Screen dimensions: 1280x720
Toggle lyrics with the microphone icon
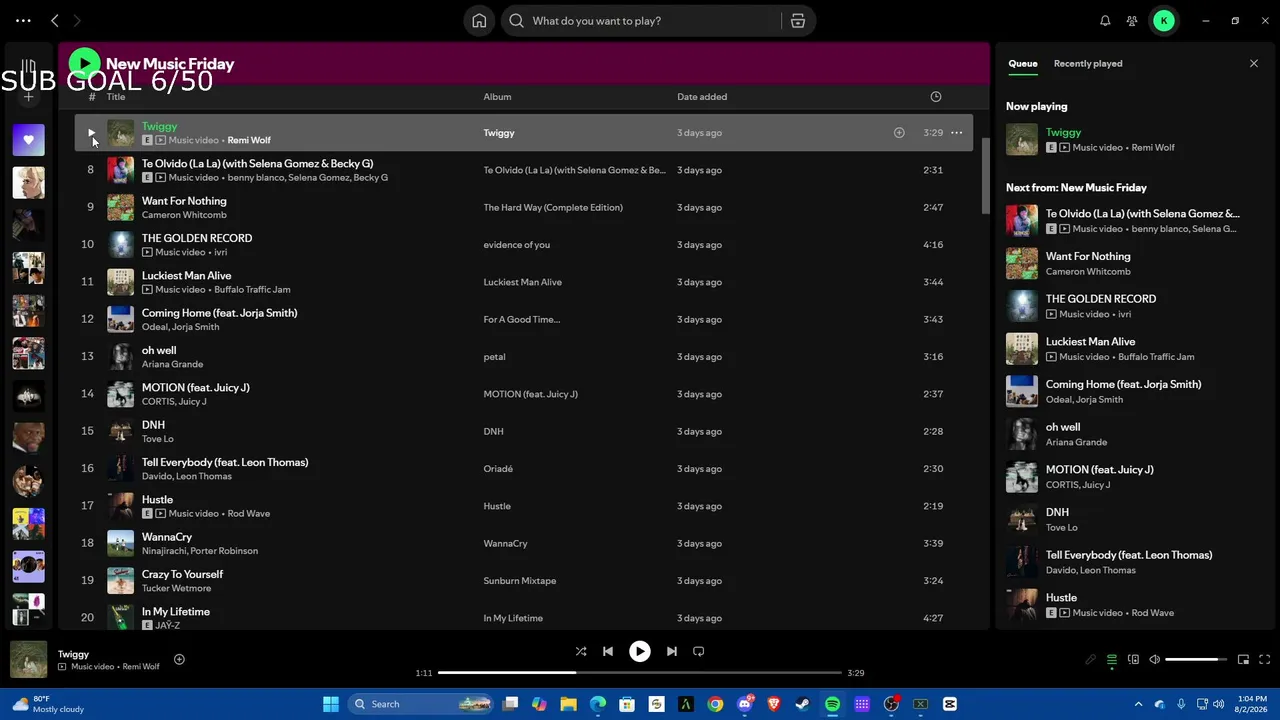coord(1091,660)
